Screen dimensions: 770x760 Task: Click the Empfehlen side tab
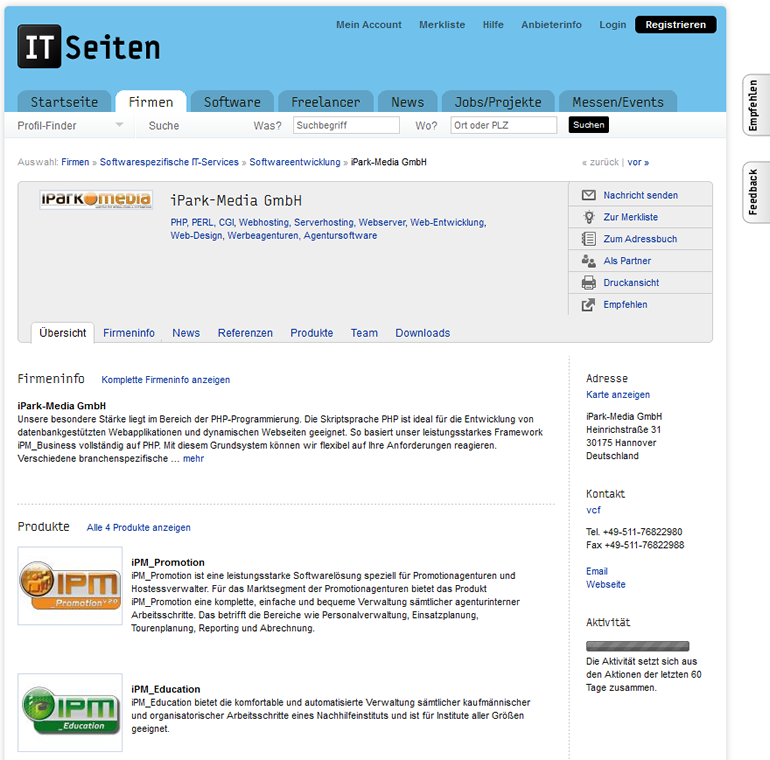tap(754, 105)
